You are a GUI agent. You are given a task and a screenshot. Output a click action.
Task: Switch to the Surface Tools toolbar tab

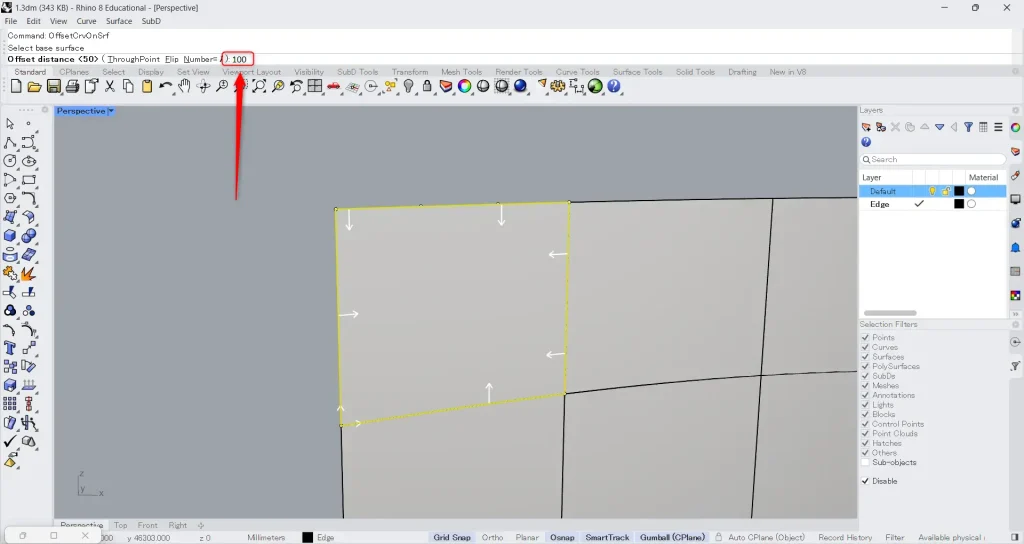pyautogui.click(x=637, y=72)
